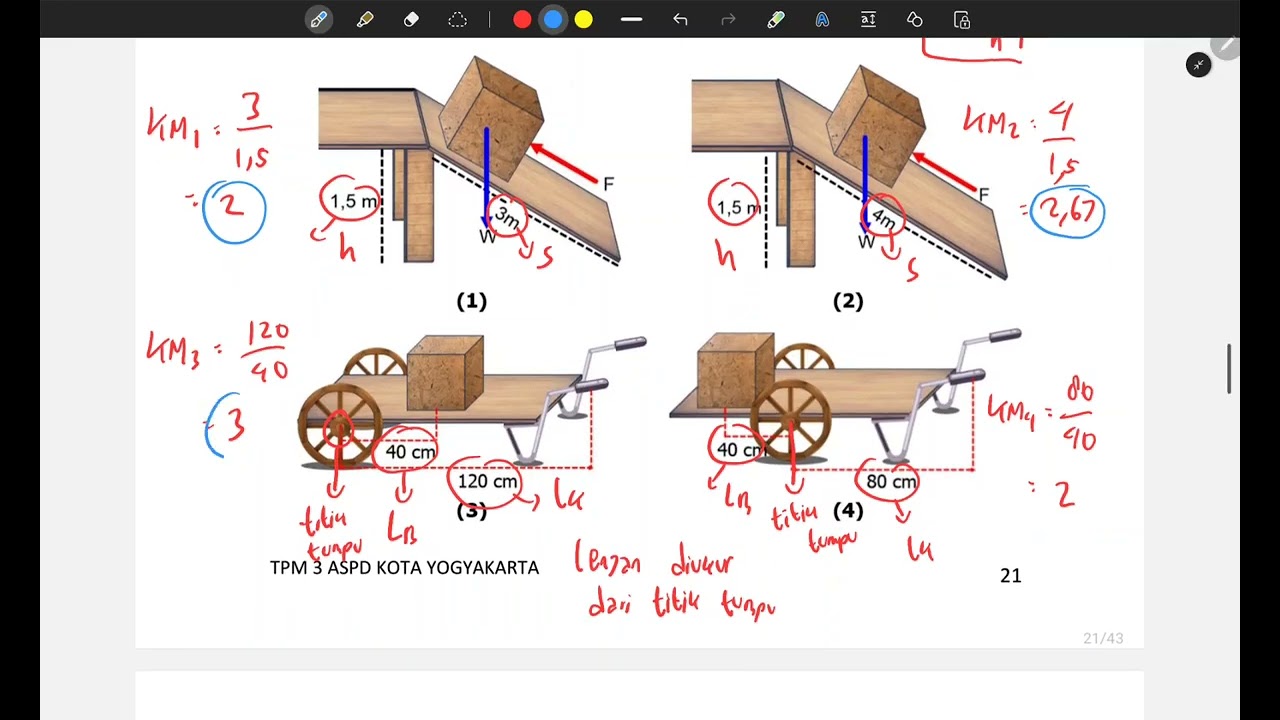Click the 4m ramp length label

[x=883, y=217]
